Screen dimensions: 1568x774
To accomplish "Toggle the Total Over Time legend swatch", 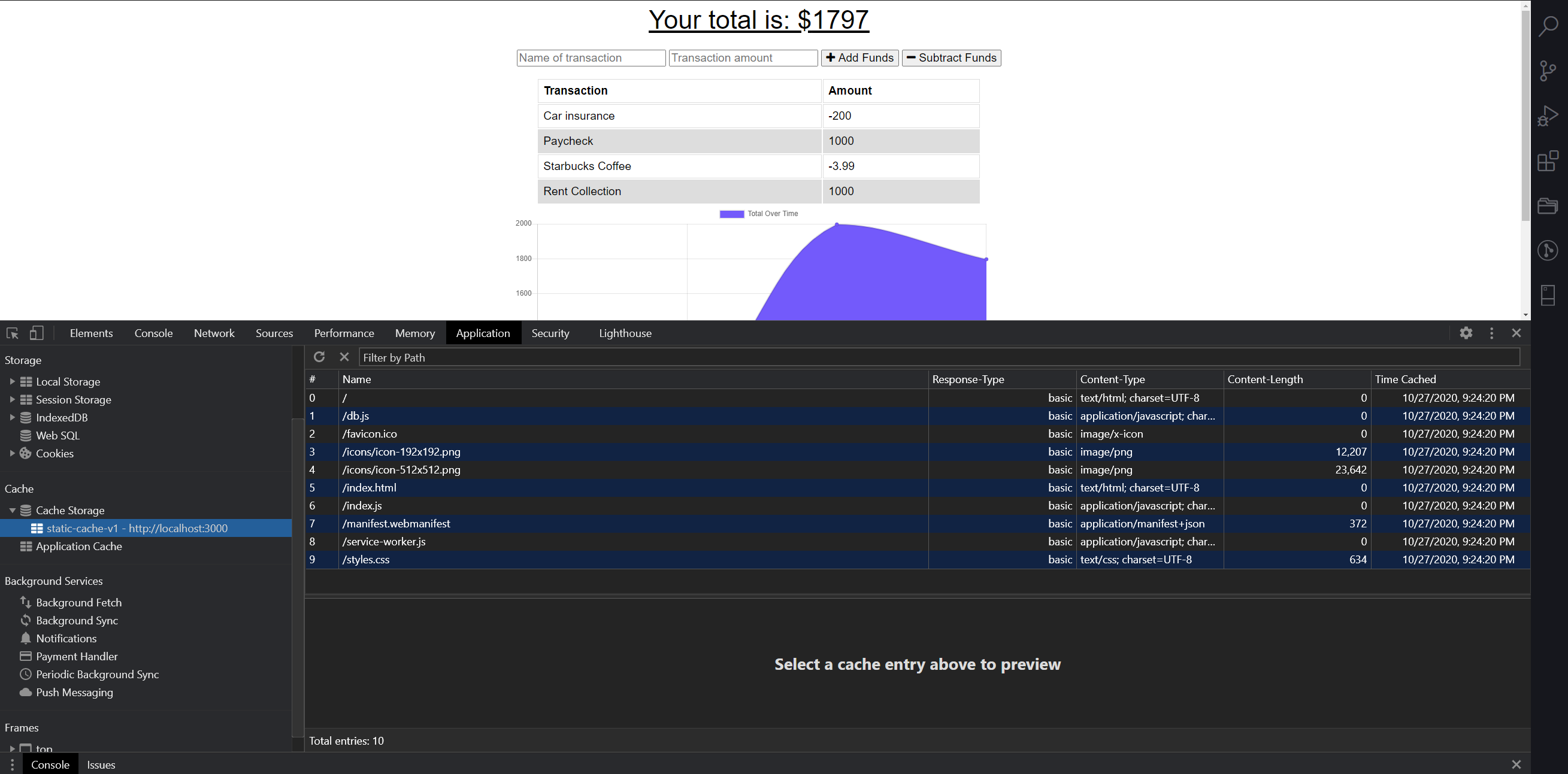I will [732, 214].
